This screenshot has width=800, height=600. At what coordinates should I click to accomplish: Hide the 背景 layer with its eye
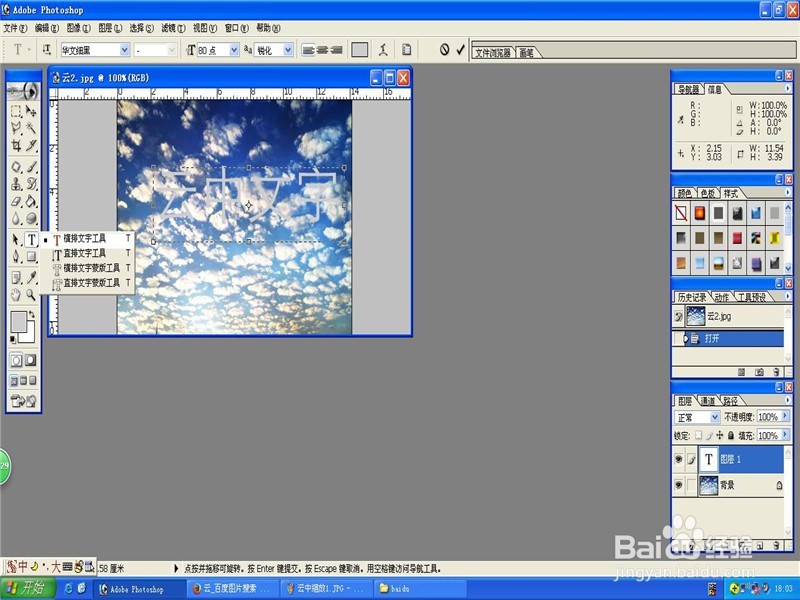(x=679, y=485)
